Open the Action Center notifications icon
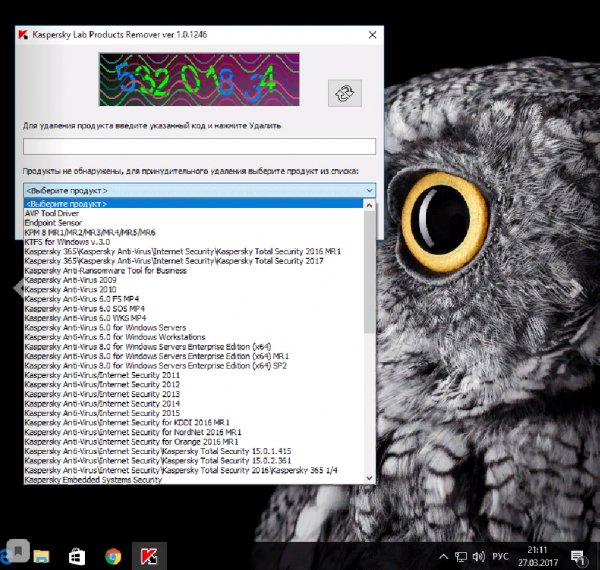Screen dimensions: 600x570 [x=578, y=557]
